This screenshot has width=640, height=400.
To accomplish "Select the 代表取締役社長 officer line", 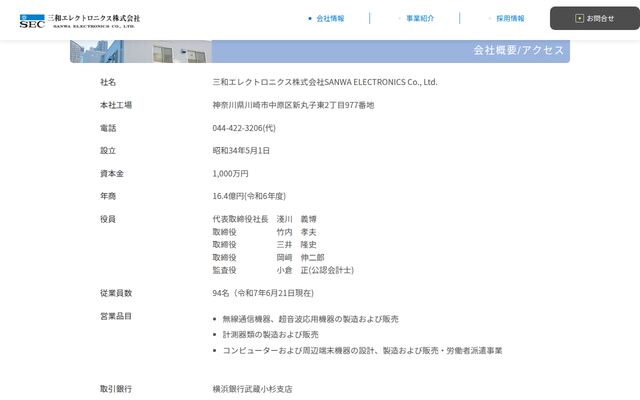I will click(x=264, y=219).
